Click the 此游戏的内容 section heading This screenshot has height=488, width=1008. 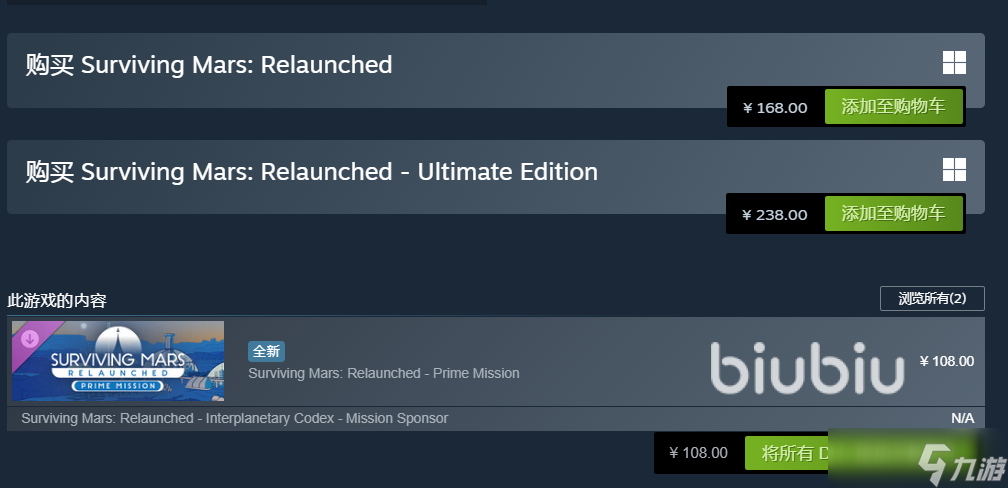(x=57, y=300)
